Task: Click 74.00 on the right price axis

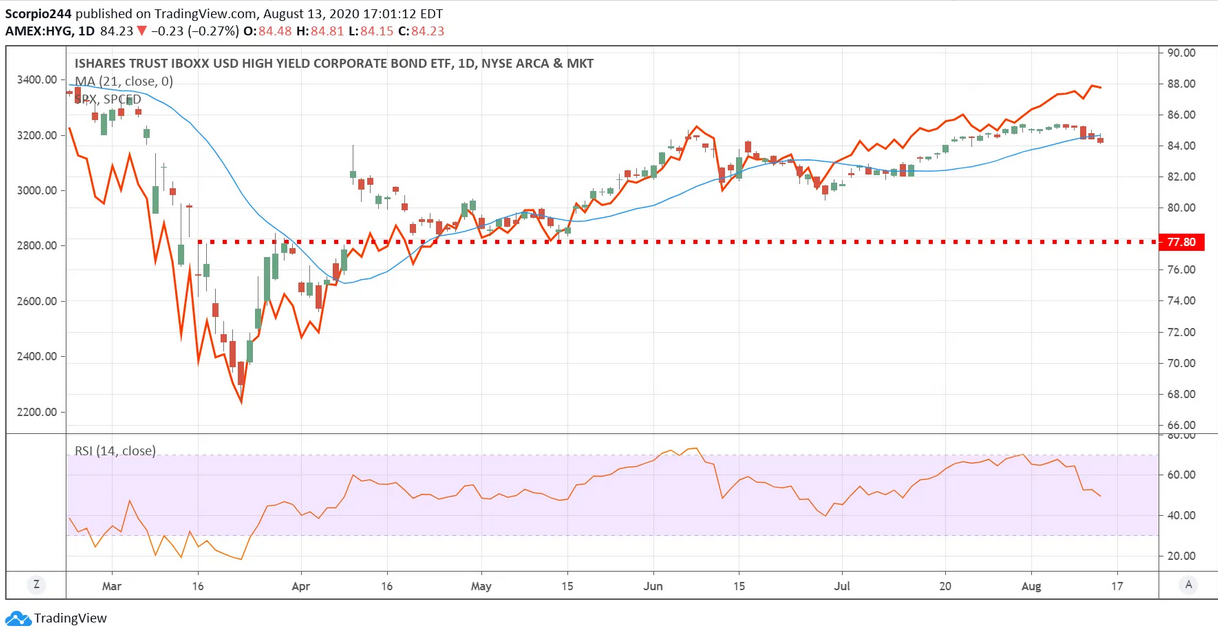Action: 1181,301
